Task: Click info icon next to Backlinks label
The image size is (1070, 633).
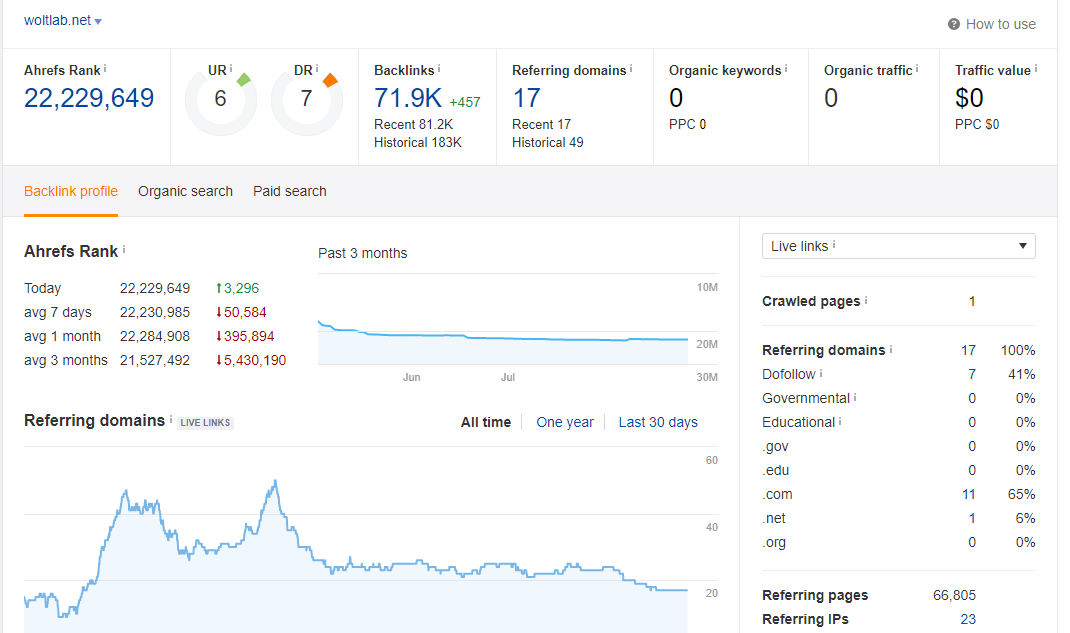Action: tap(438, 69)
